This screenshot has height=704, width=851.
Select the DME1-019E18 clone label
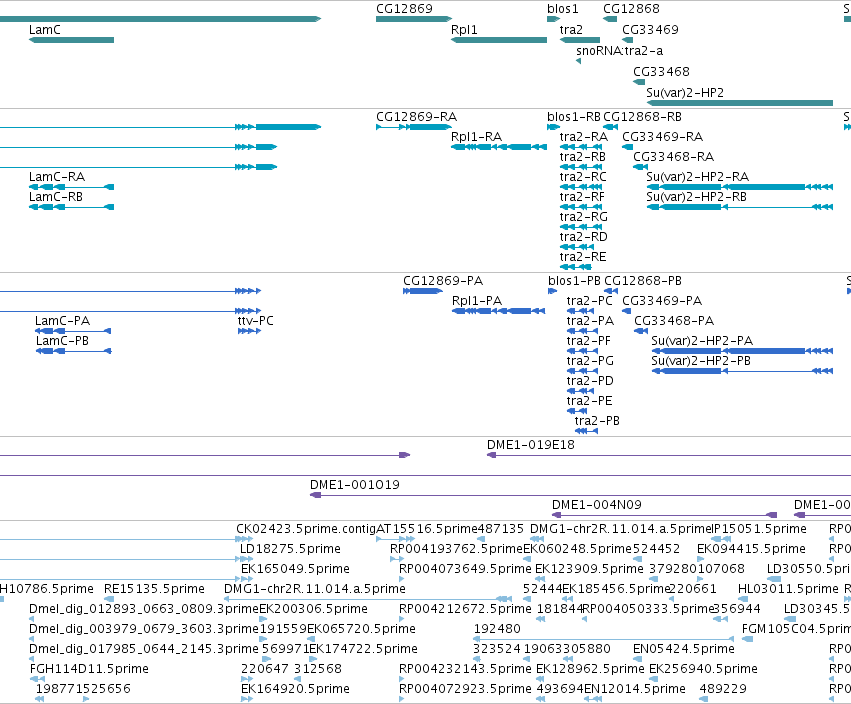[530, 445]
